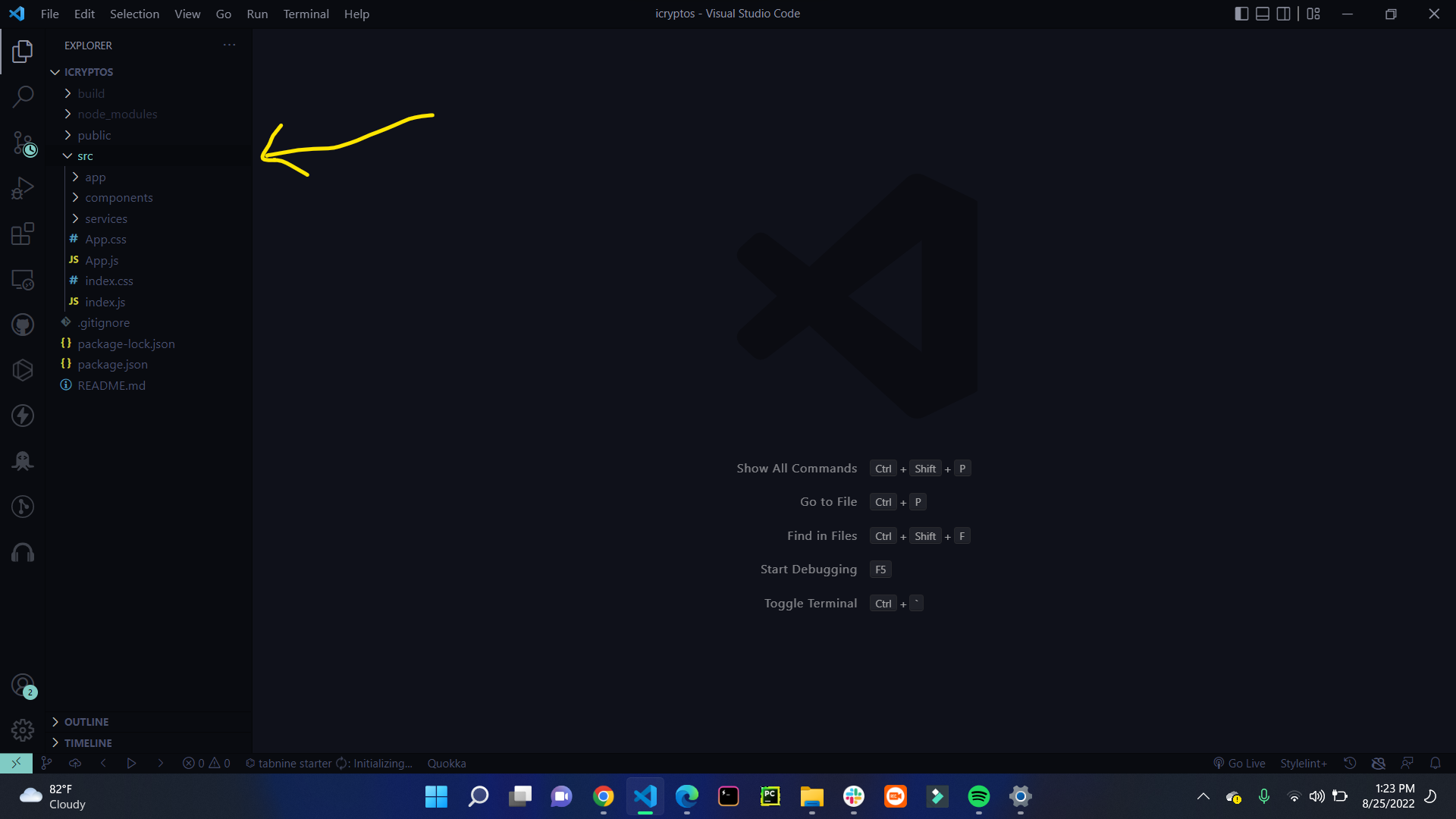Expand the OUTLINE section
1456x819 pixels.
86,722
